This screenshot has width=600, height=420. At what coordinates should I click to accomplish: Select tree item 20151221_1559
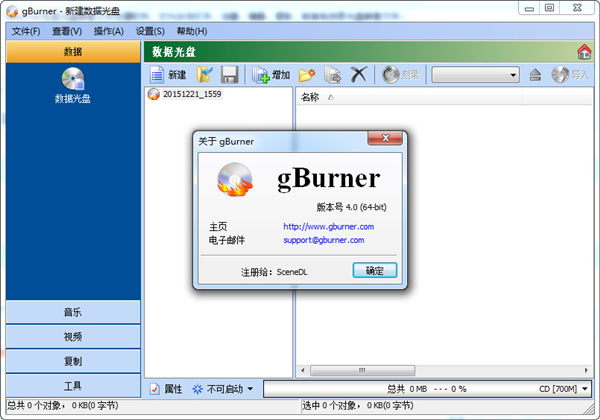[x=192, y=94]
